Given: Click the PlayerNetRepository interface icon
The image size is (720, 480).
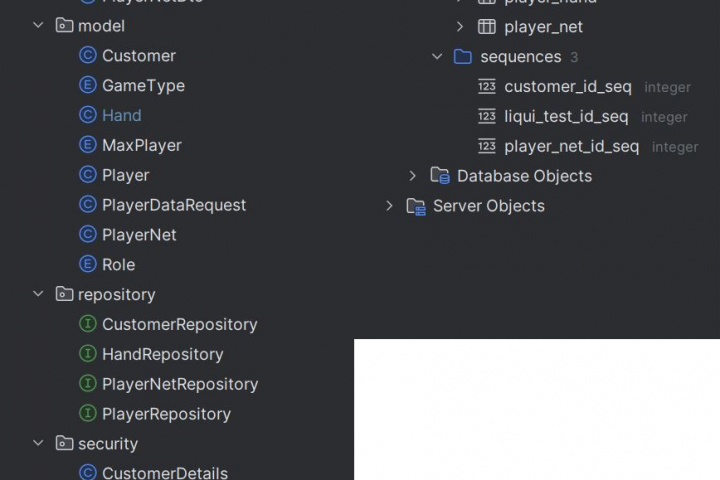Looking at the screenshot, I should click(88, 384).
